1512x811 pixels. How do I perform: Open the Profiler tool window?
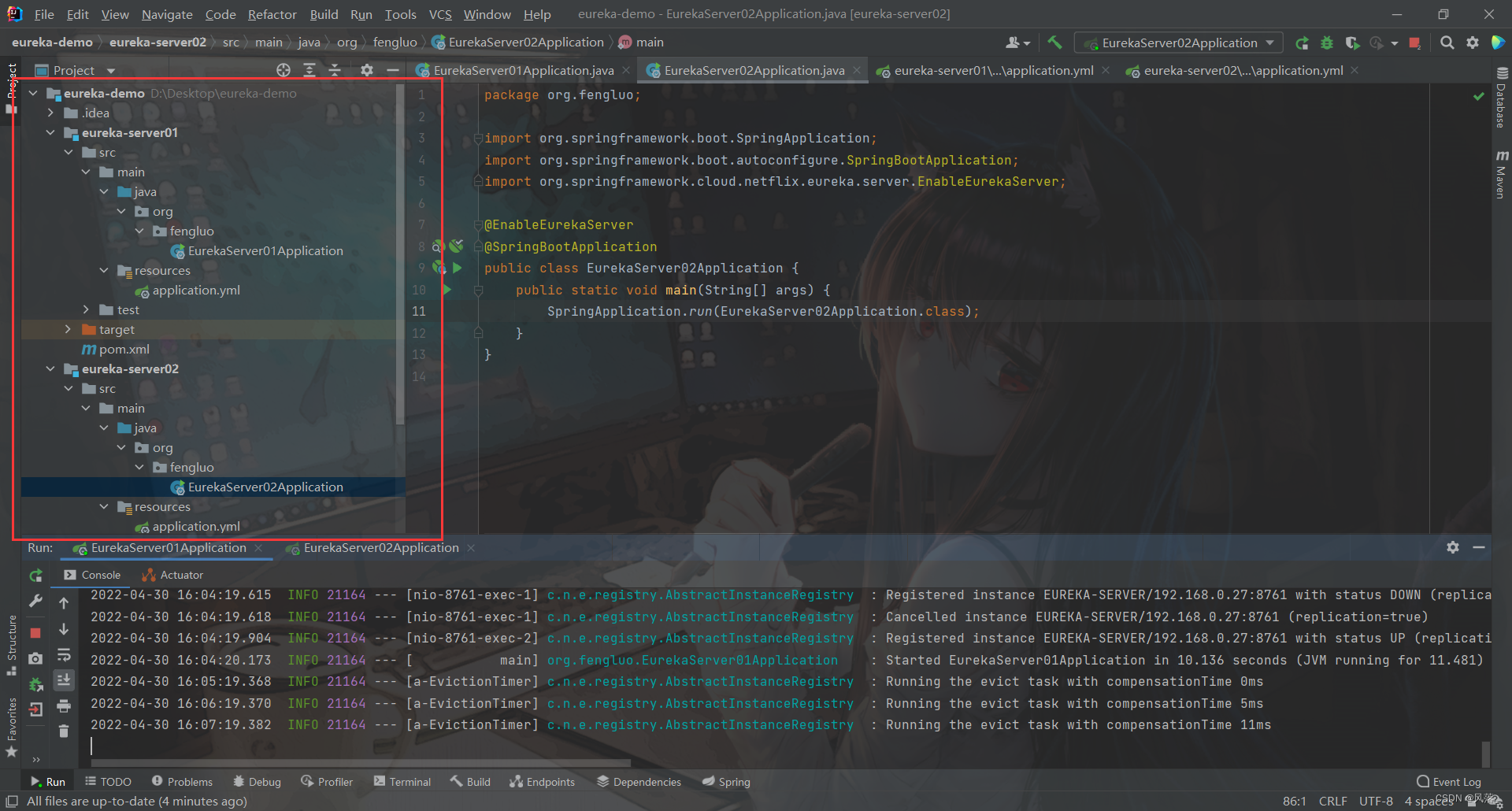click(x=327, y=782)
